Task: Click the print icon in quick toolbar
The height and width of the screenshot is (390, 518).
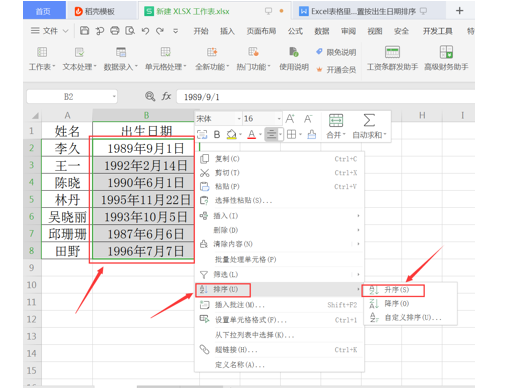Action: (115, 31)
